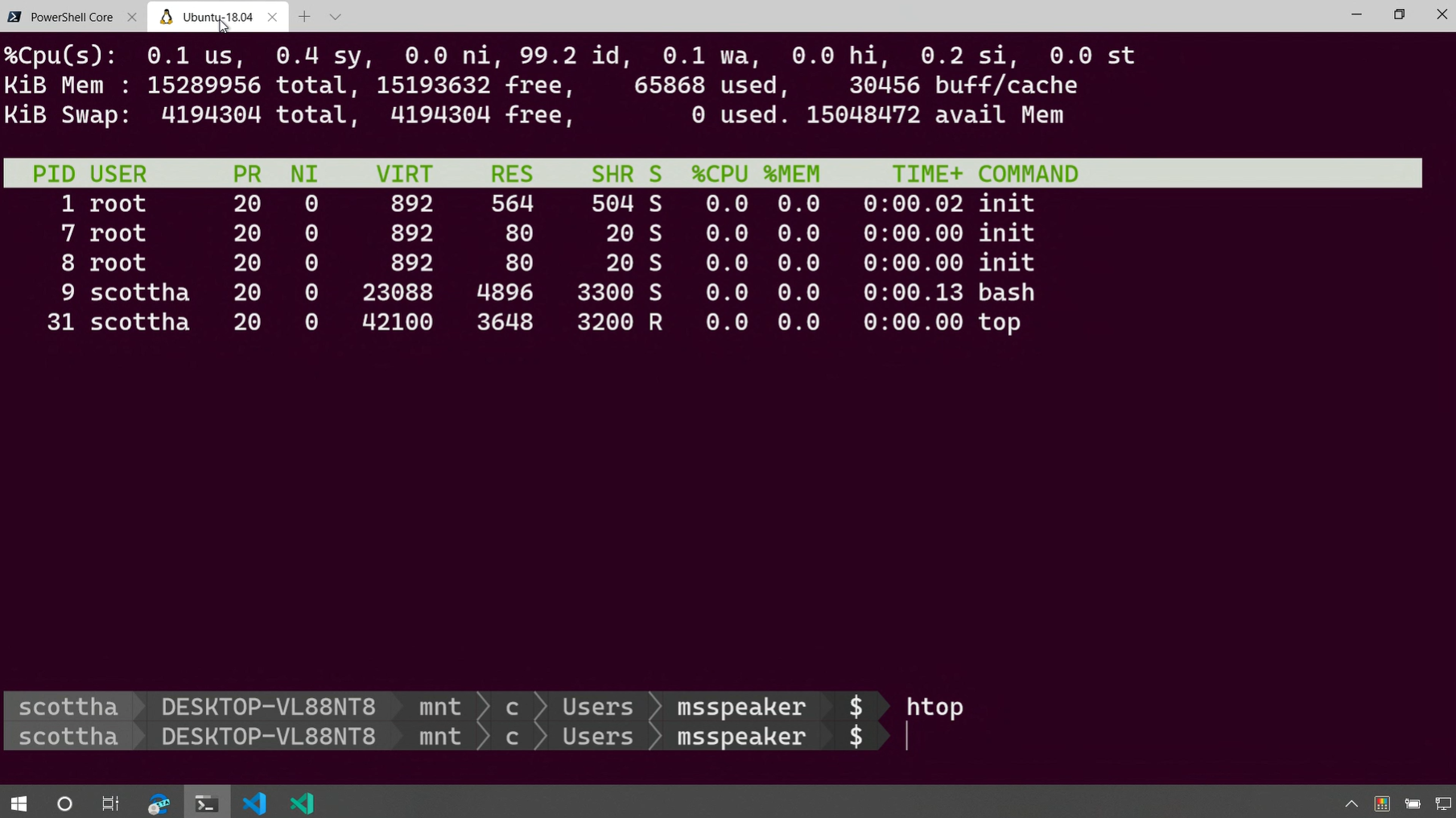Close the Ubuntu-18.04 tab

pyautogui.click(x=272, y=17)
